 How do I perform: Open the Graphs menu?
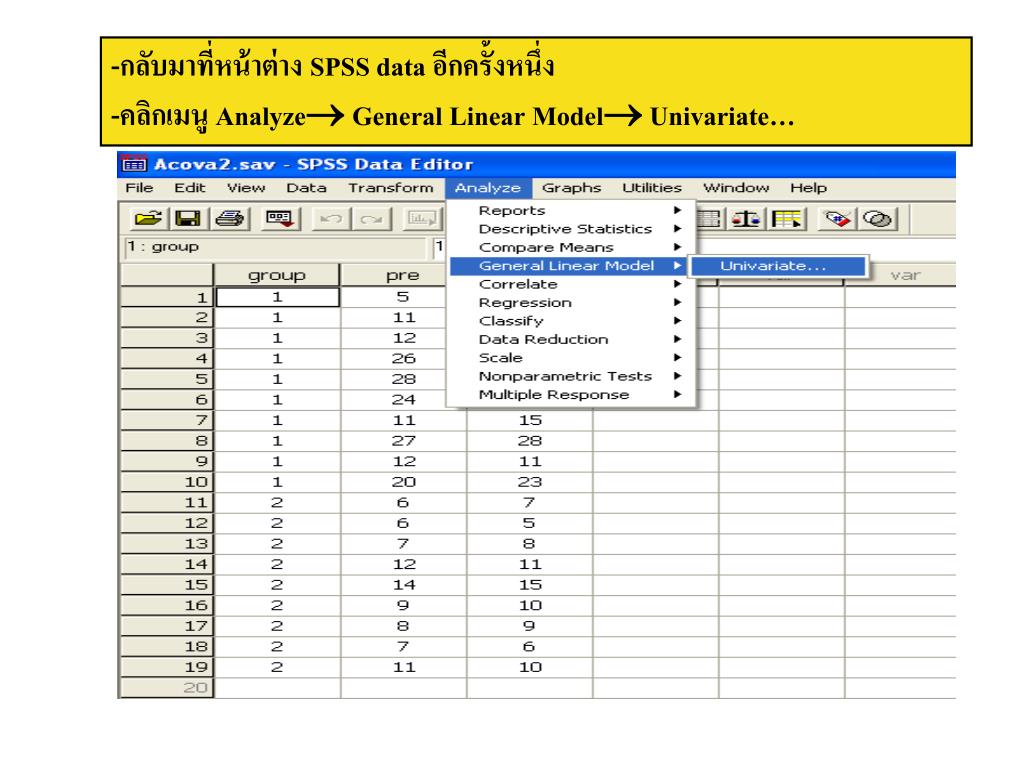click(571, 188)
